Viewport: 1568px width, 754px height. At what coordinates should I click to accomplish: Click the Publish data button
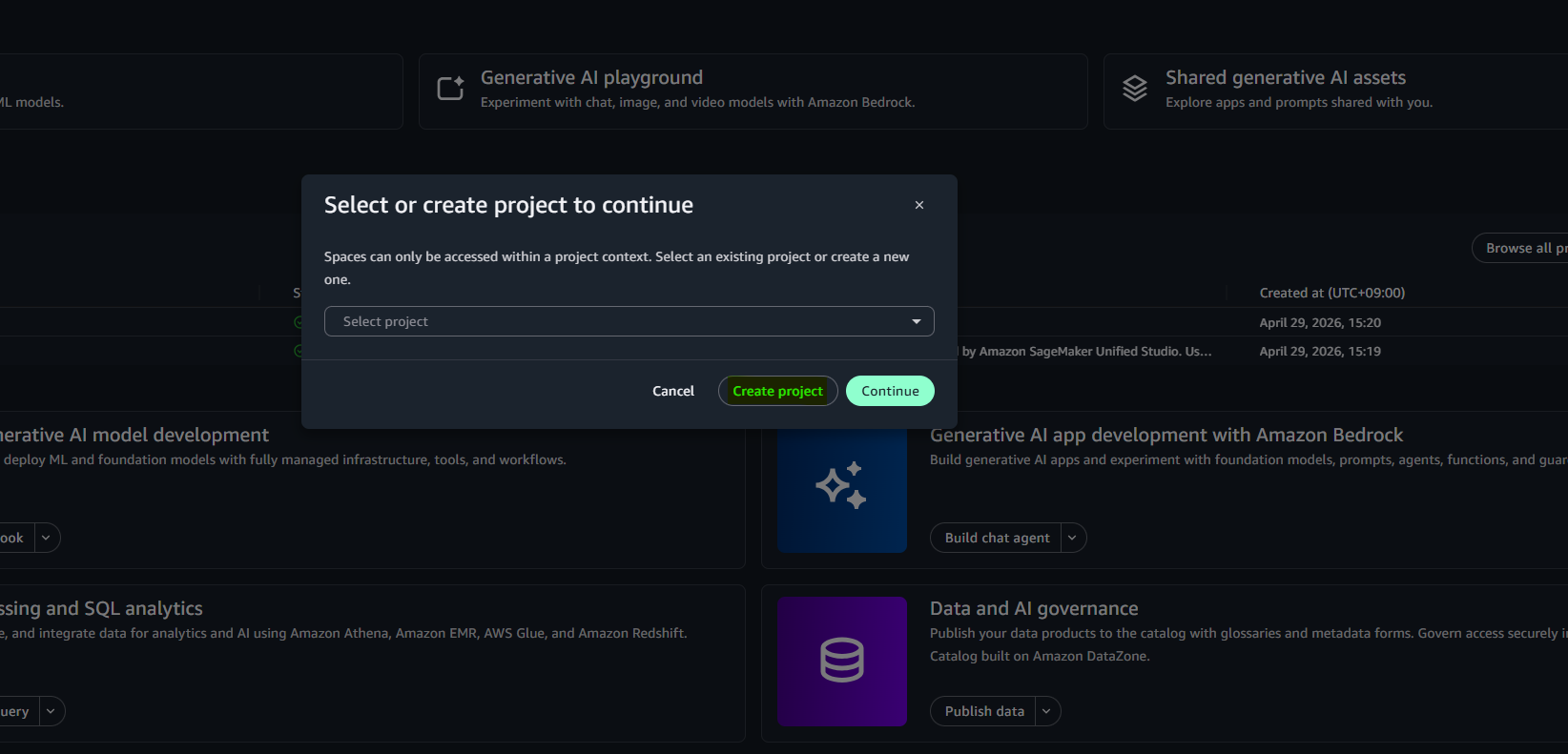(984, 711)
